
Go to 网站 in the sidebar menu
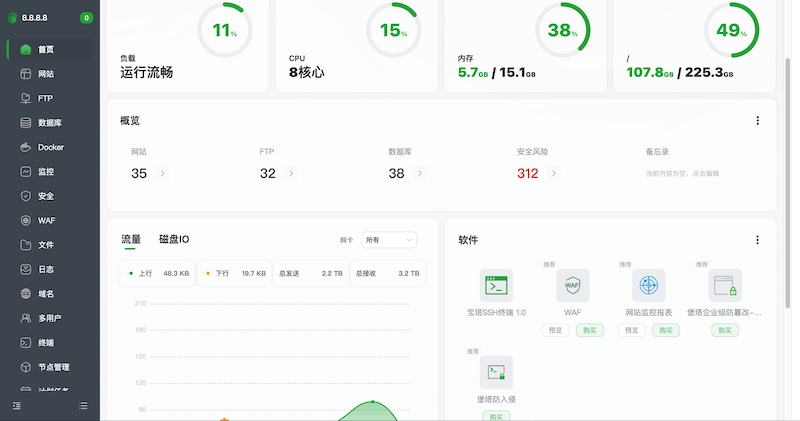[45, 74]
